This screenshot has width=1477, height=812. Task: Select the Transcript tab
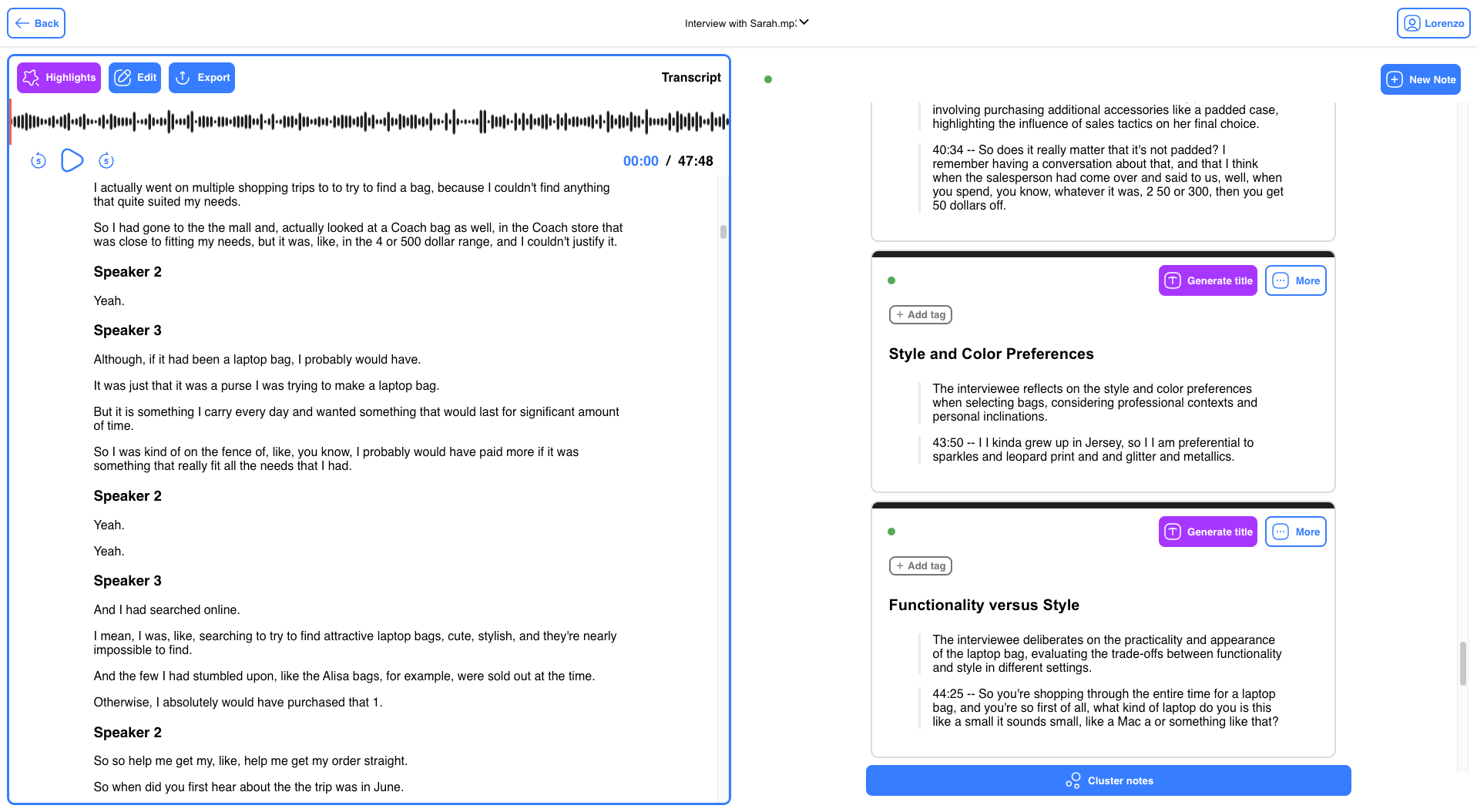[691, 77]
